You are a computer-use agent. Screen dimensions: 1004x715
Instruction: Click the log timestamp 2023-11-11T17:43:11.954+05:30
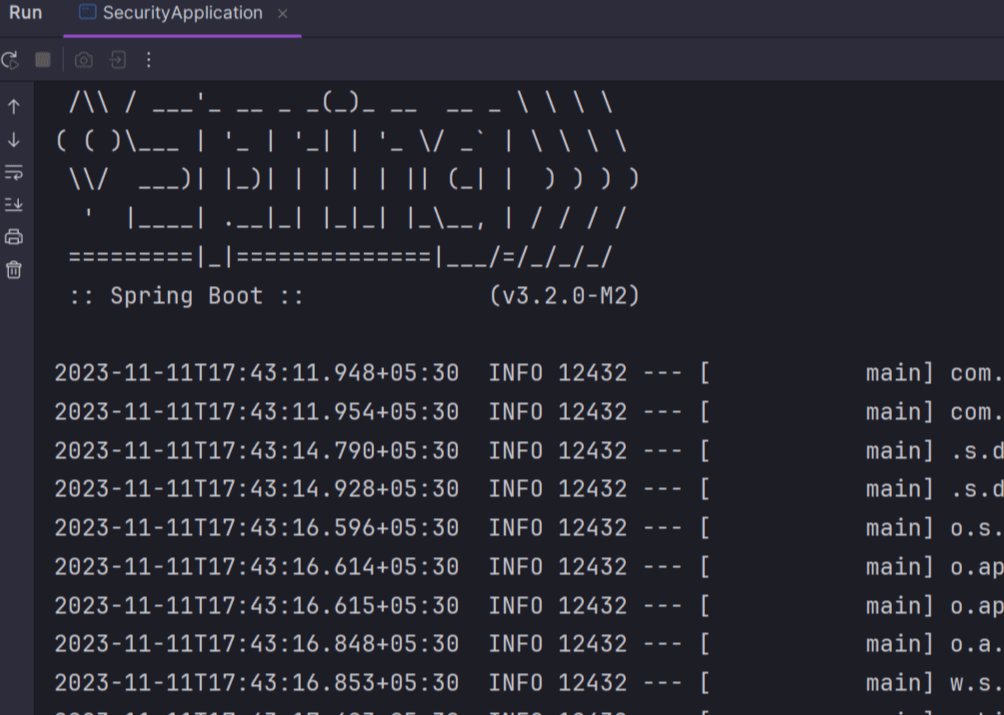point(257,412)
